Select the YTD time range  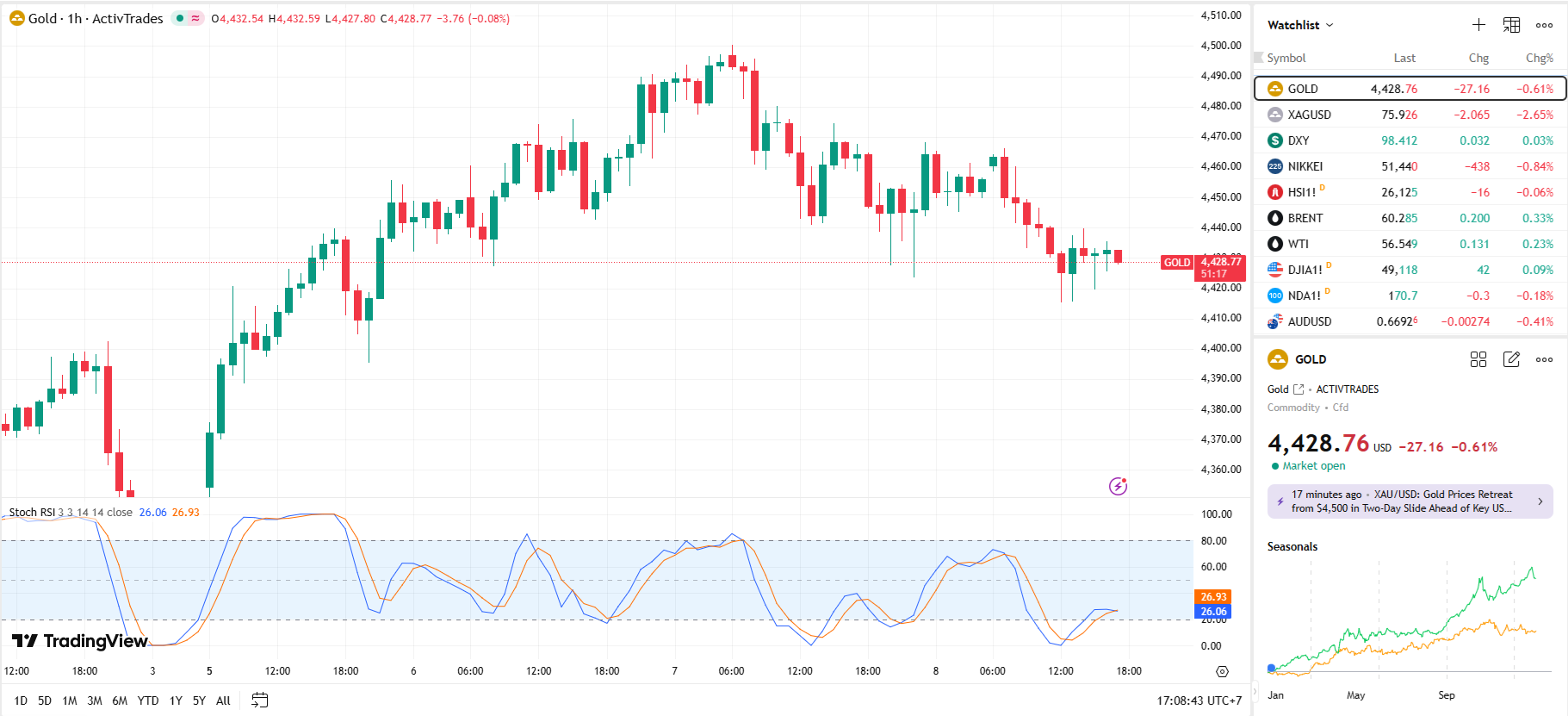click(x=148, y=700)
